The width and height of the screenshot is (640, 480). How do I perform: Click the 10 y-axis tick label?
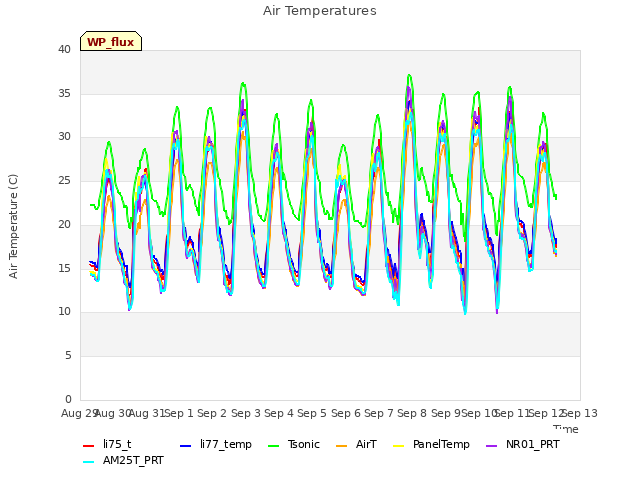(64, 312)
